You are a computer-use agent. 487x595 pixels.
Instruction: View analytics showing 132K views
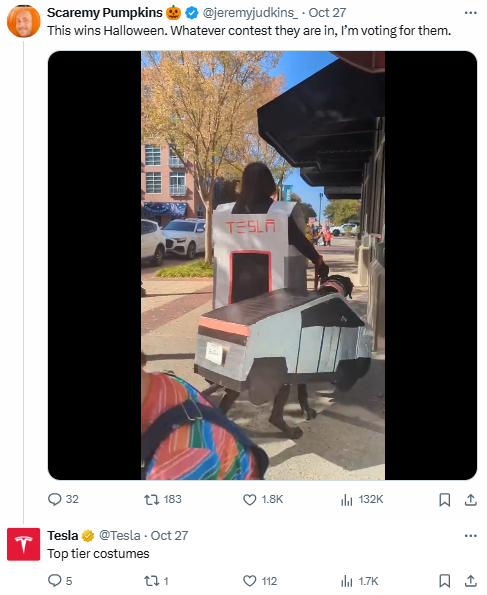point(362,499)
